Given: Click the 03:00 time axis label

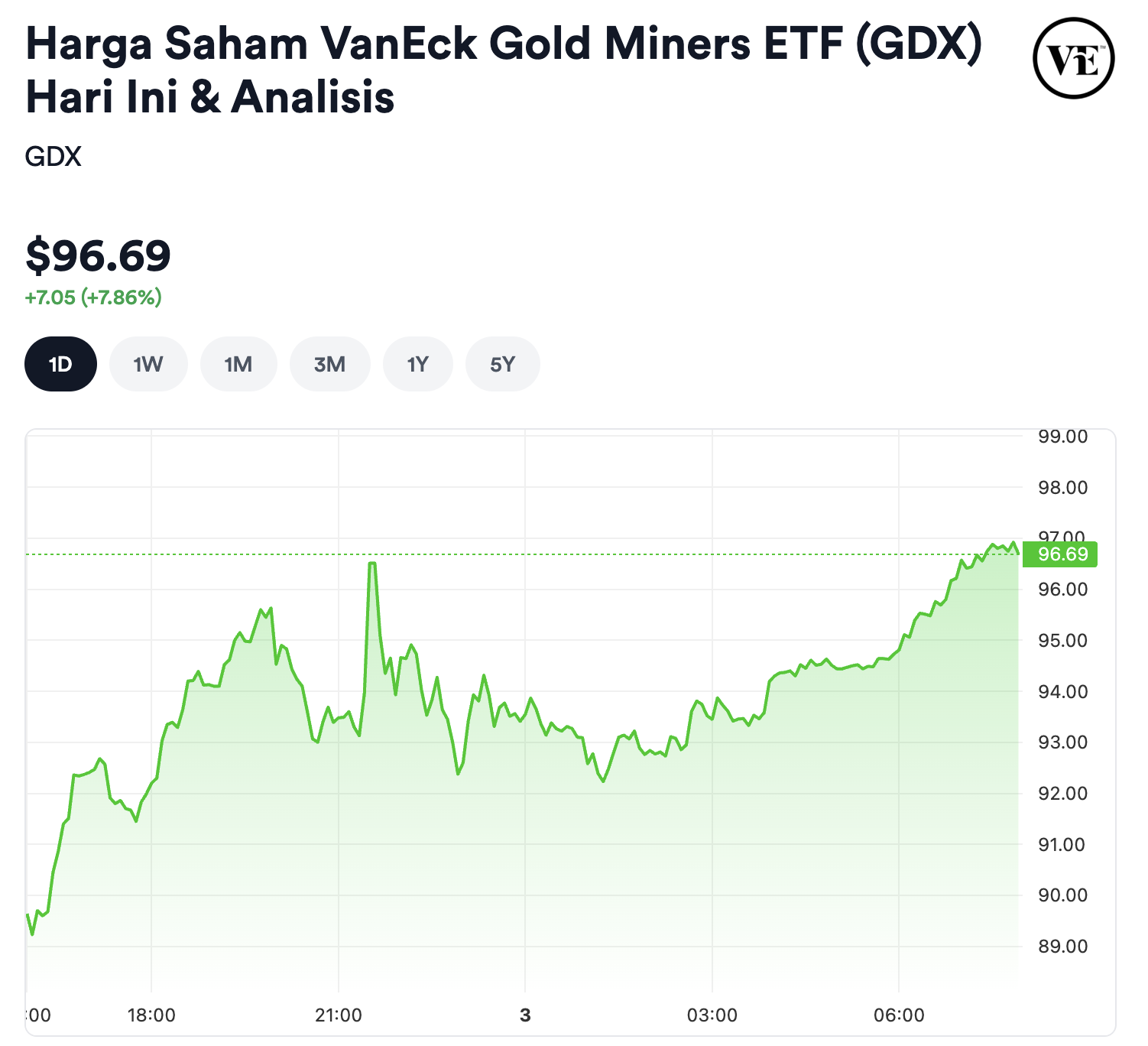Looking at the screenshot, I should pyautogui.click(x=712, y=1015).
